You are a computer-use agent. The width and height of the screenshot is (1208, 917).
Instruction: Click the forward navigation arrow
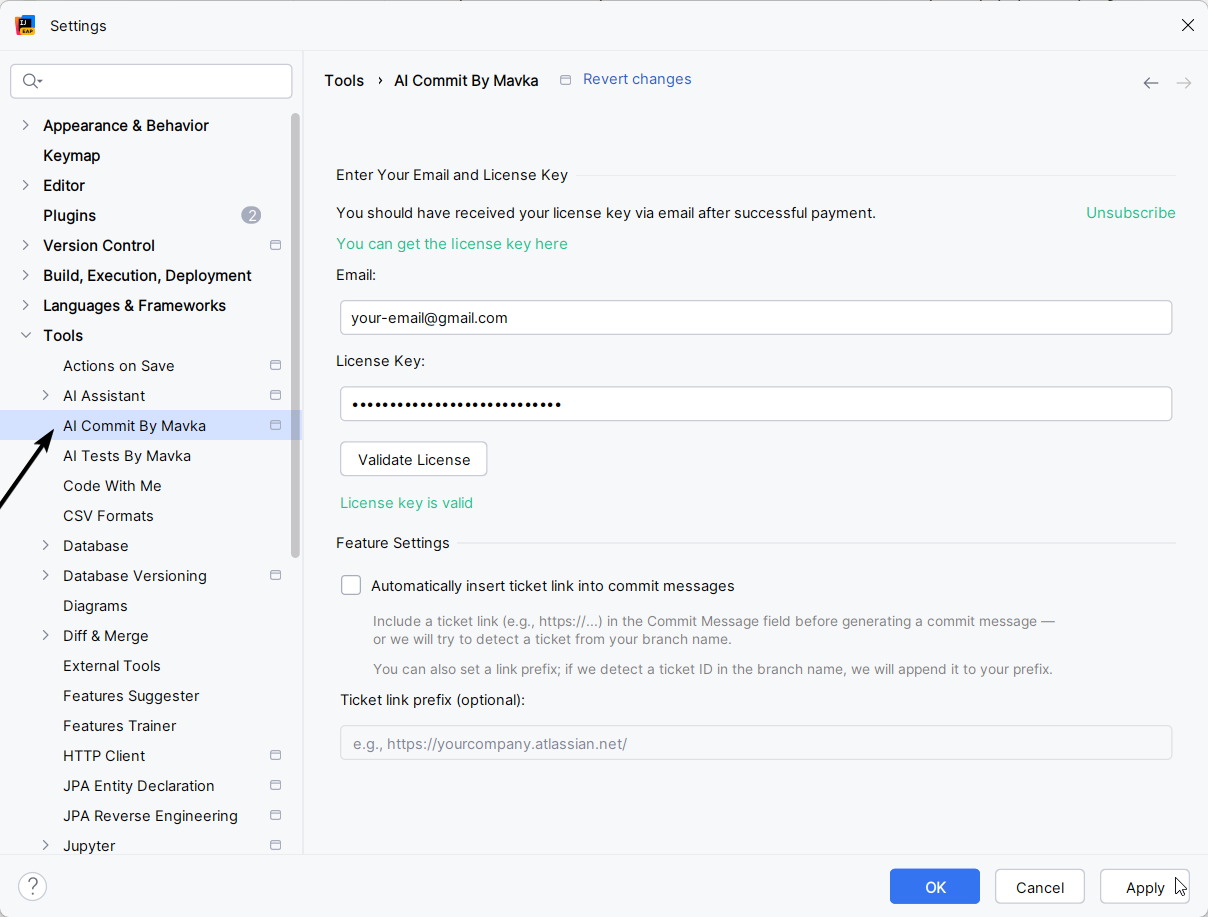[x=1184, y=83]
